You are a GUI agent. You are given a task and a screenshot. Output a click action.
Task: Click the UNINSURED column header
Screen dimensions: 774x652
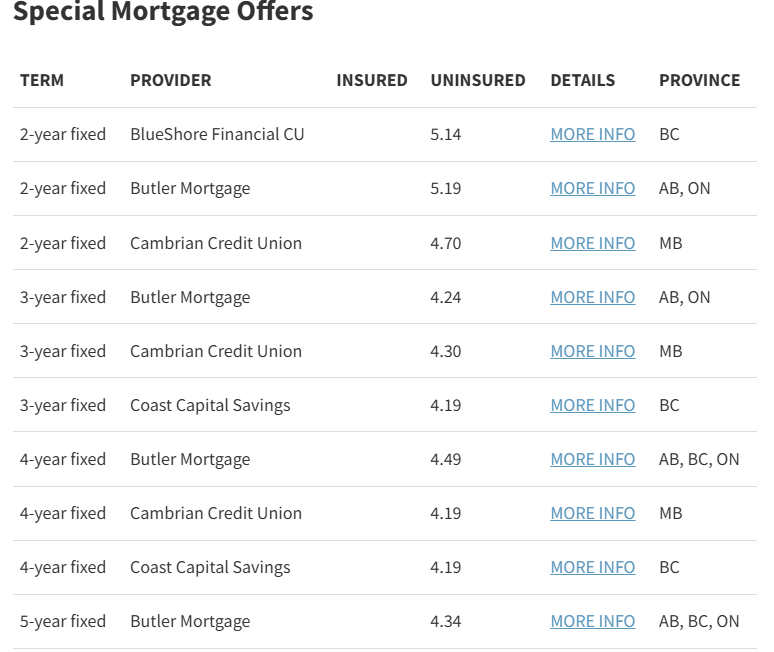coord(478,80)
